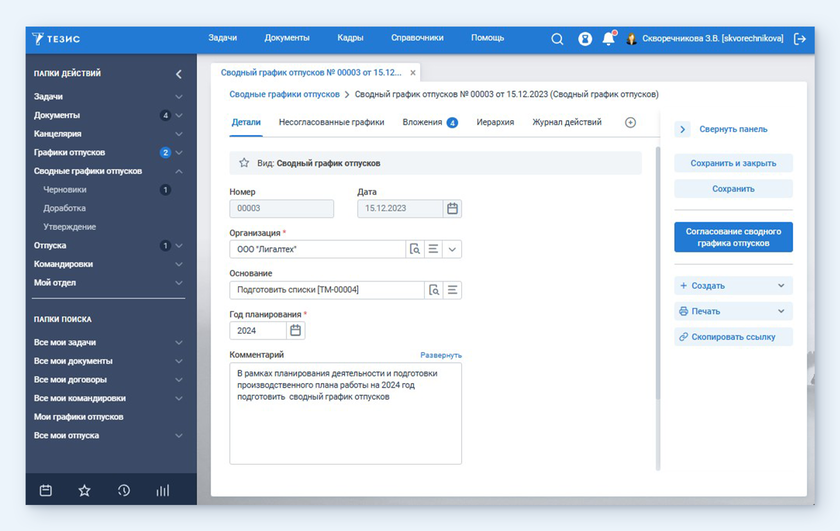The height and width of the screenshot is (531, 840).
Task: Click the Развернуть link above comment
Action: (440, 355)
